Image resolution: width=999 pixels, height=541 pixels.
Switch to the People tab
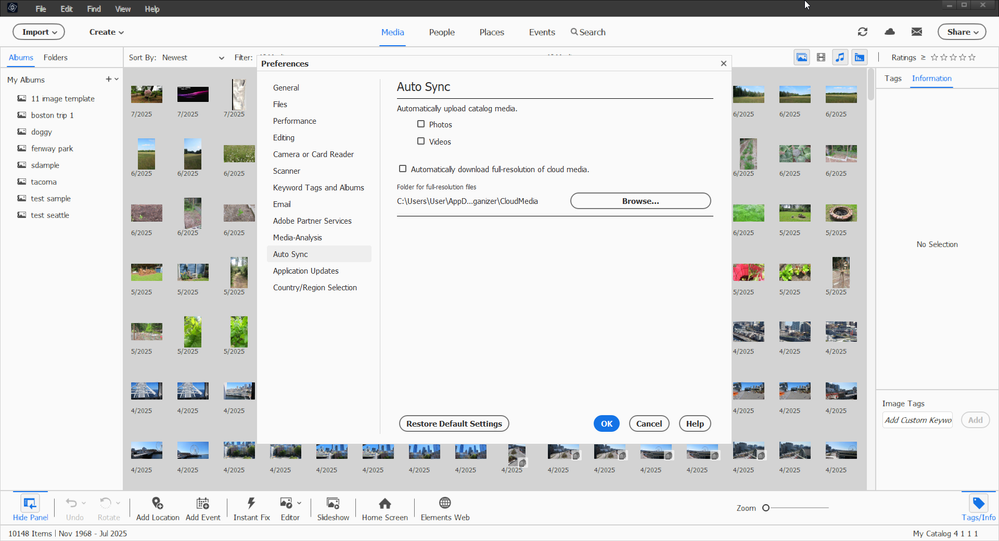442,32
